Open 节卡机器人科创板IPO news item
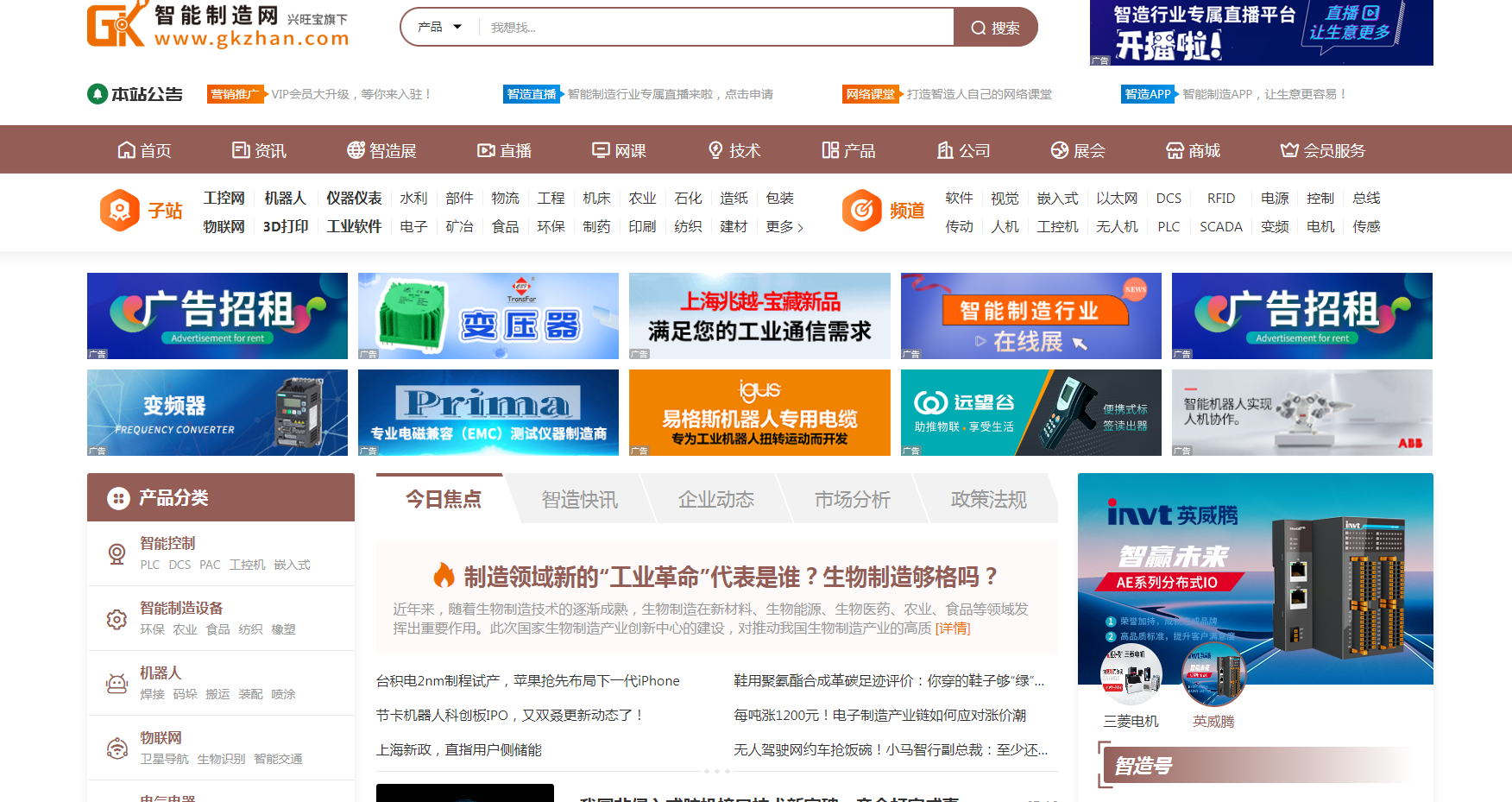The width and height of the screenshot is (1512, 802). point(510,716)
